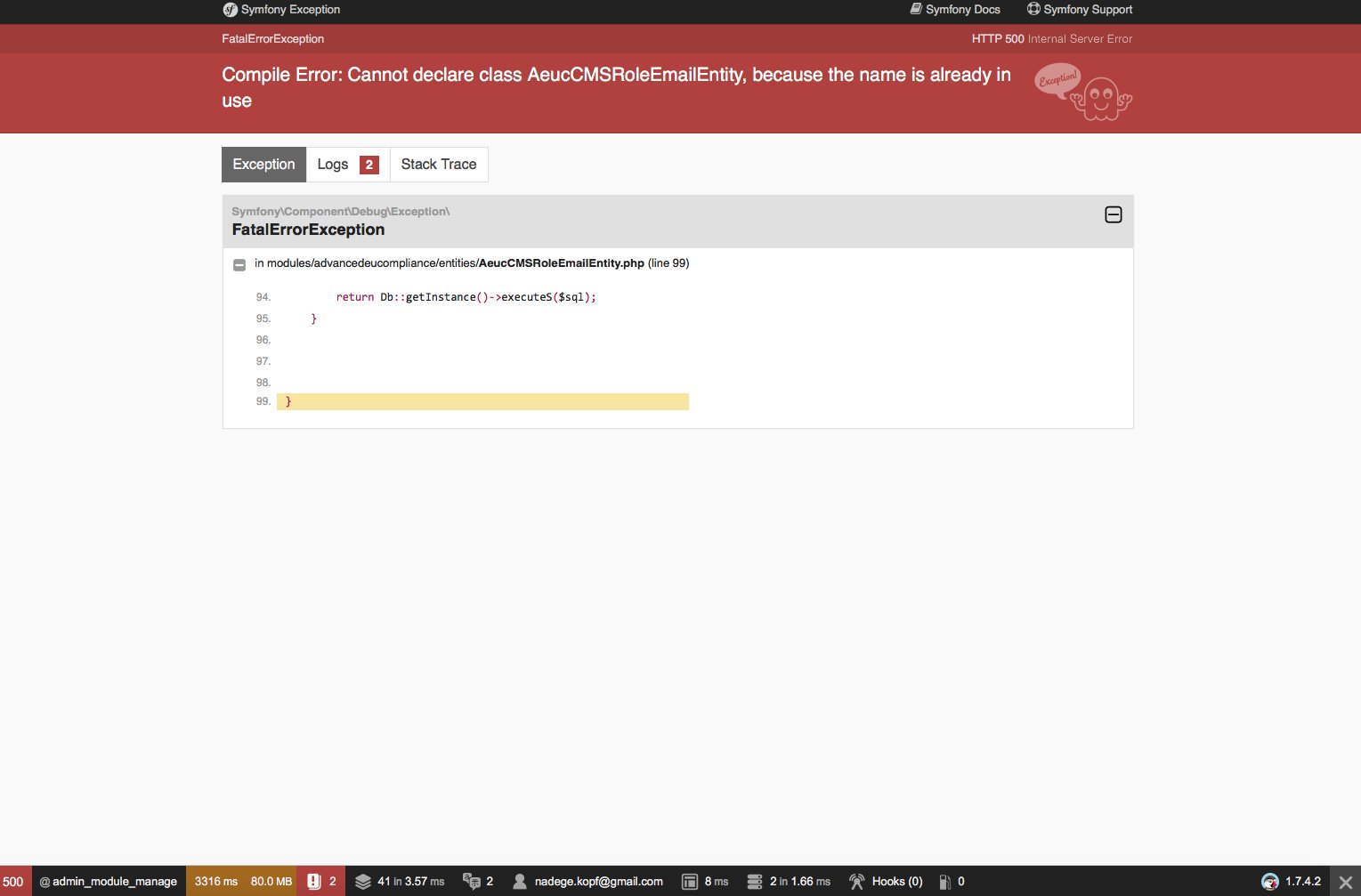Image resolution: width=1361 pixels, height=896 pixels.
Task: Click the Logs count badge 2
Action: click(369, 165)
